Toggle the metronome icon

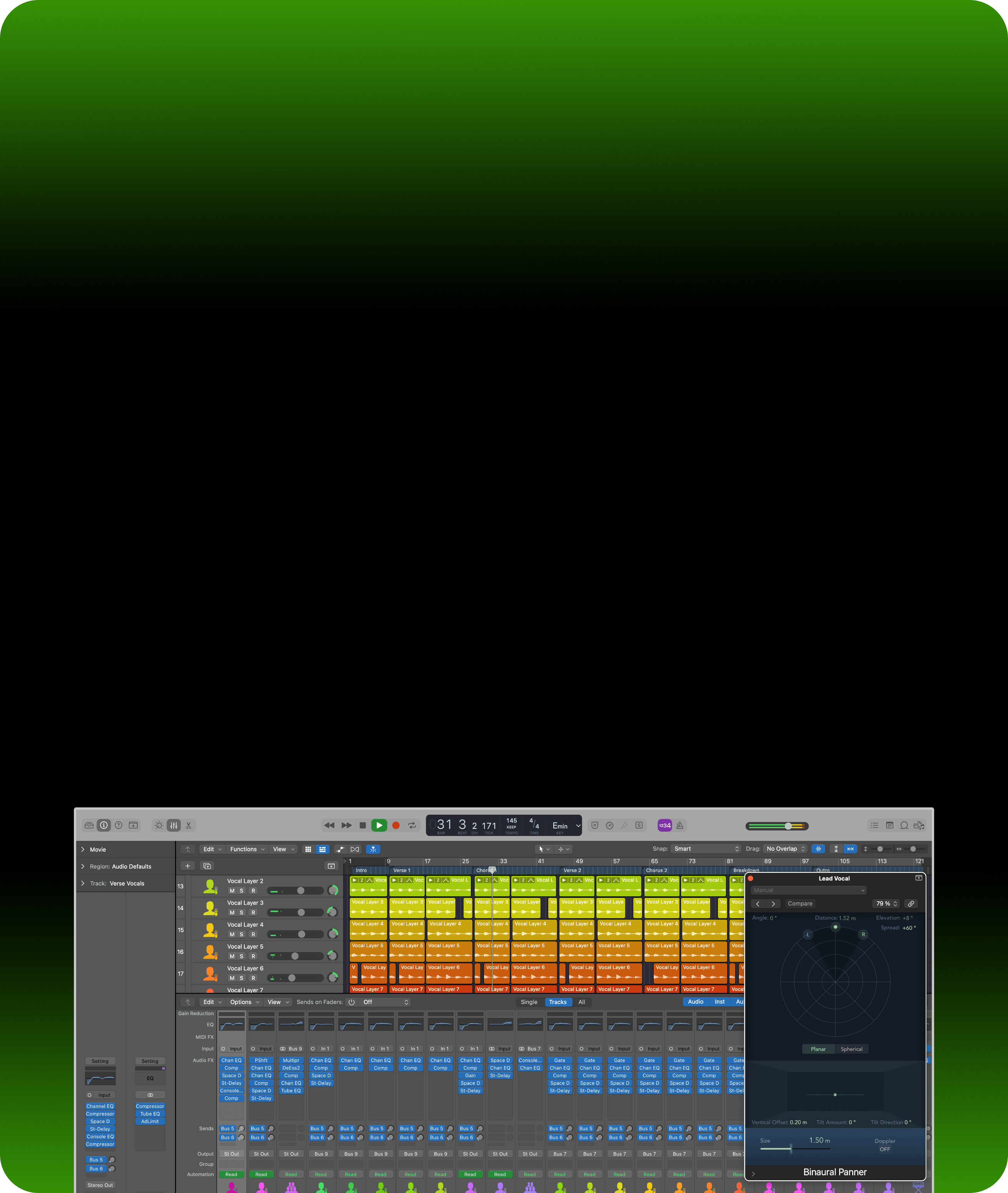[680, 825]
